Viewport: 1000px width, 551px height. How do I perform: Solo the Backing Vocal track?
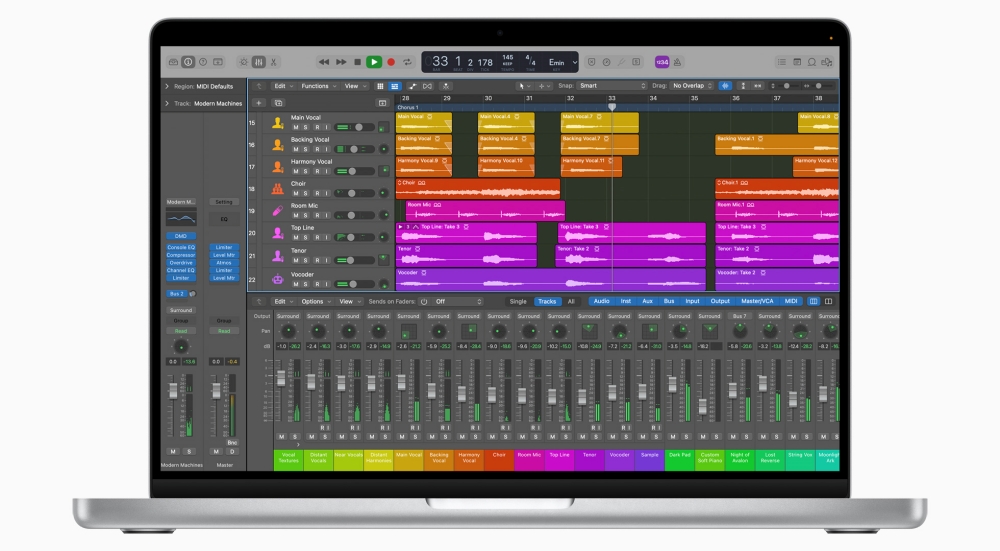[305, 149]
